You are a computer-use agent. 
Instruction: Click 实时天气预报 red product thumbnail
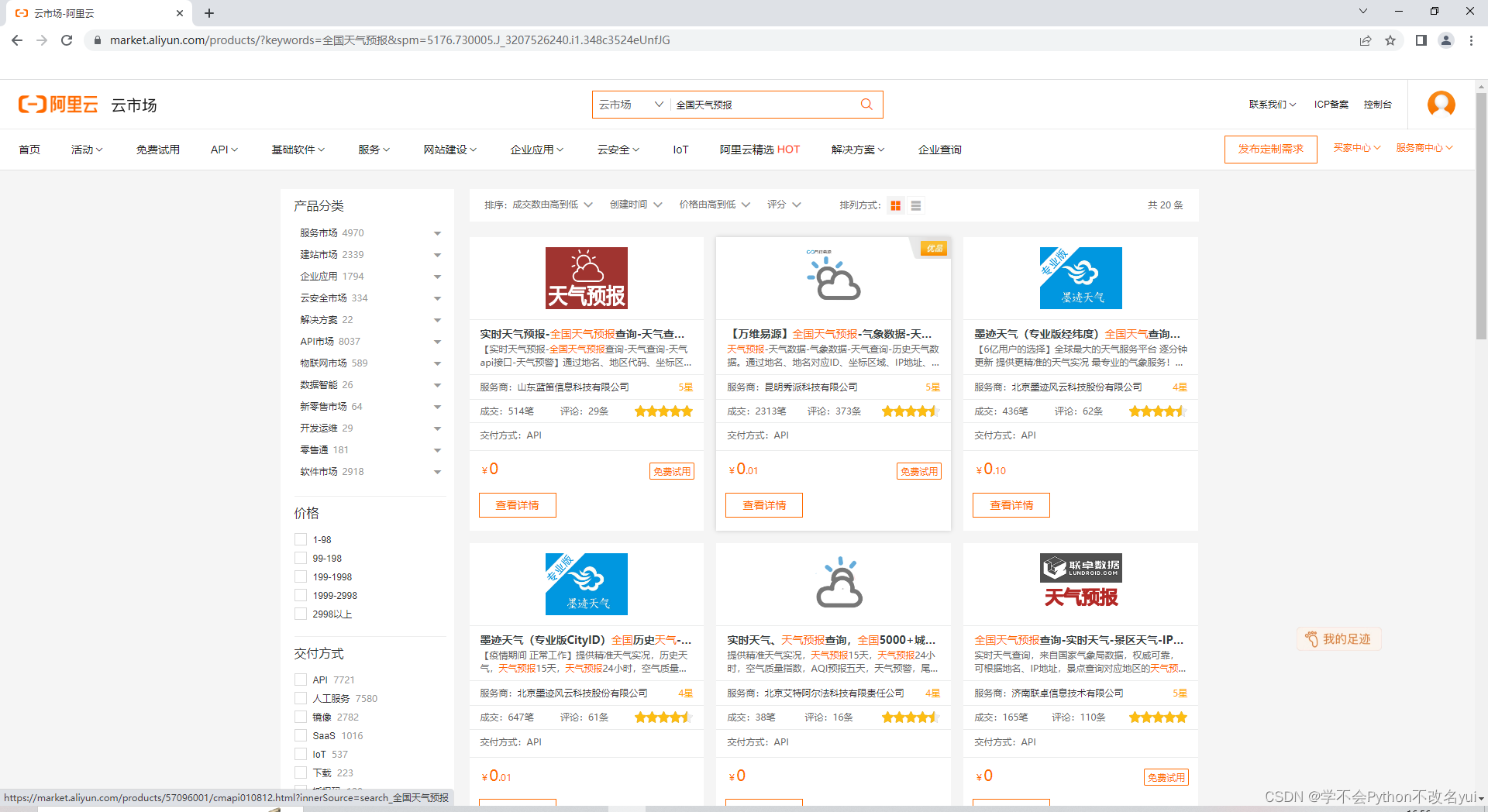pyautogui.click(x=587, y=278)
